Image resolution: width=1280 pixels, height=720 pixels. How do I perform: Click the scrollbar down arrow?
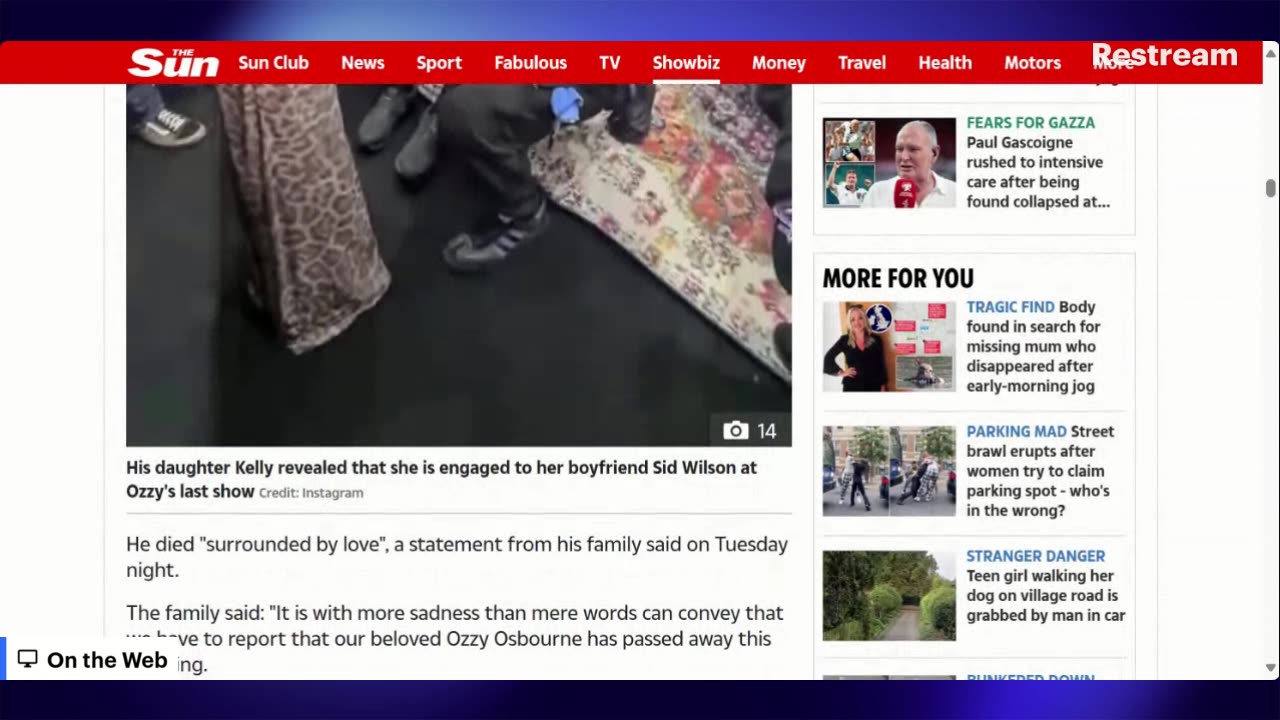pos(1271,668)
